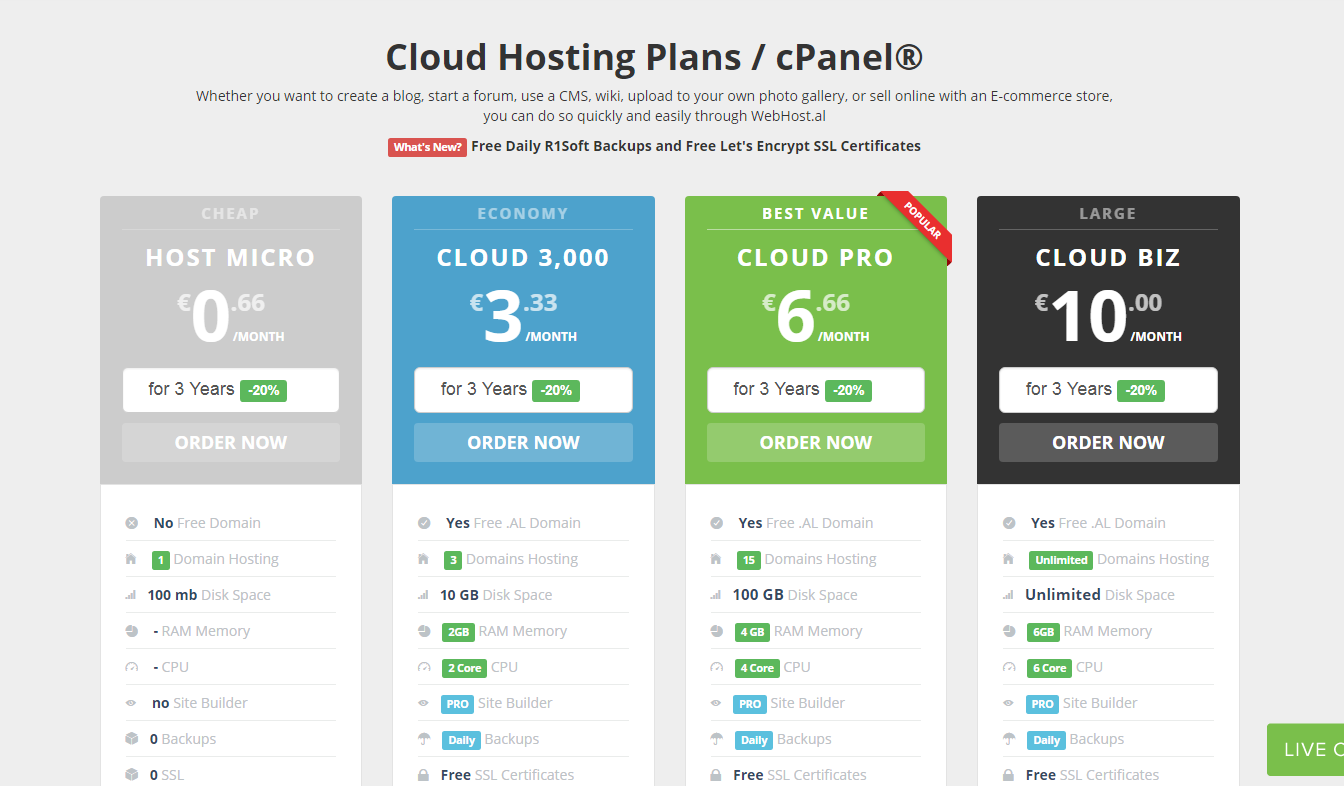Screen dimensions: 1344x786
Task: Click the house icon beside Unlimited Domains Hosting
Action: point(1009,559)
